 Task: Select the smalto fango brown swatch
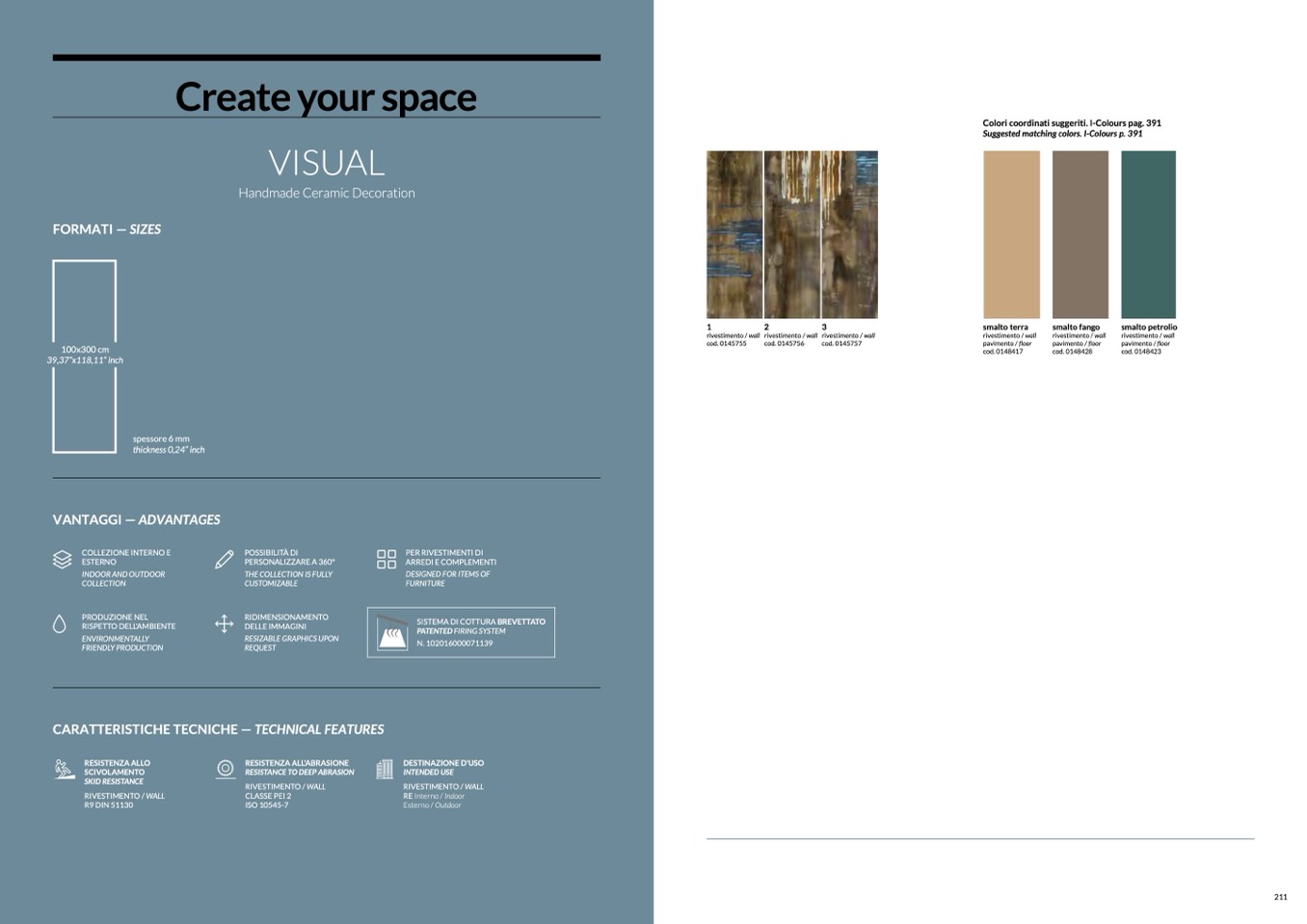(x=1080, y=234)
